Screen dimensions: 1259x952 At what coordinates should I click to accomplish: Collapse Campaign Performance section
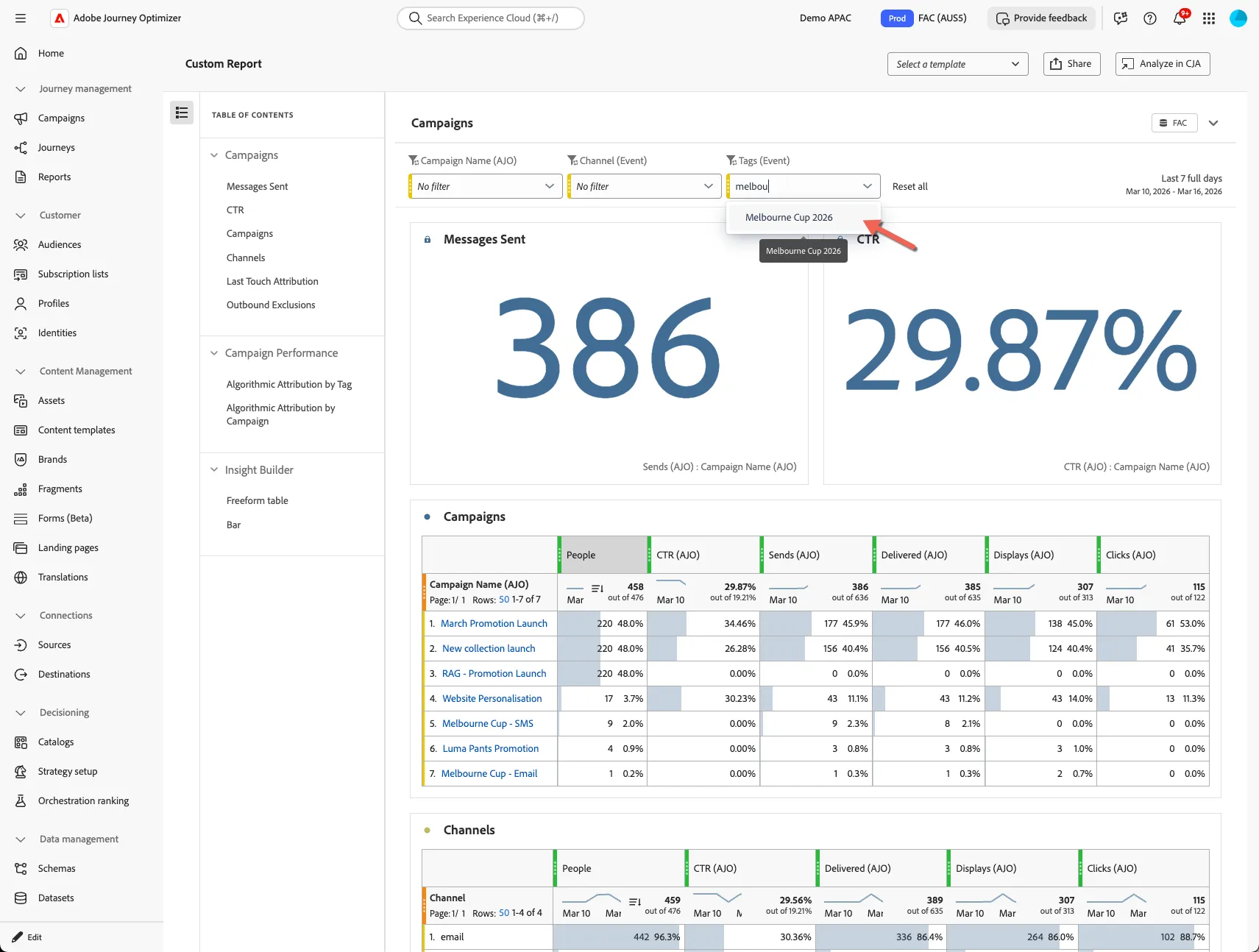214,353
